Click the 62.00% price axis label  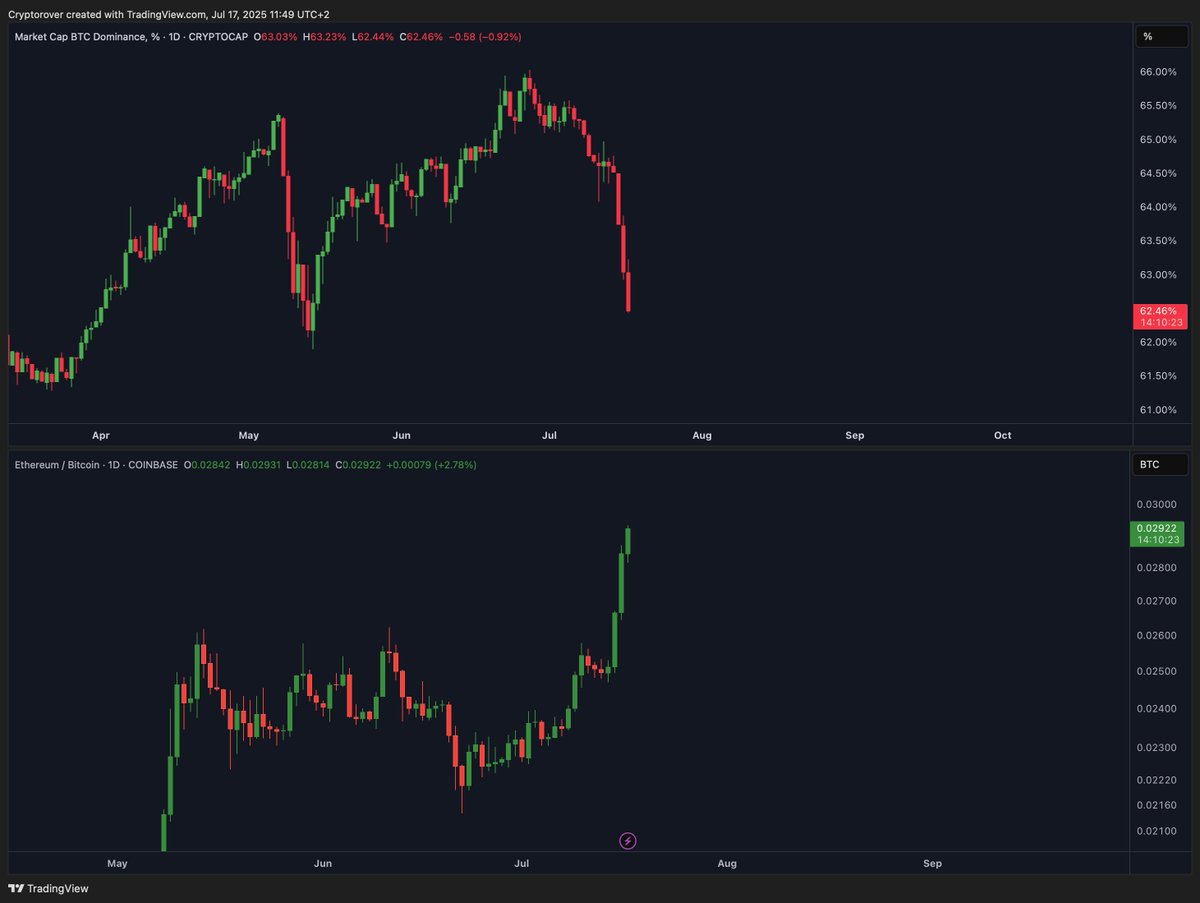(x=1157, y=343)
